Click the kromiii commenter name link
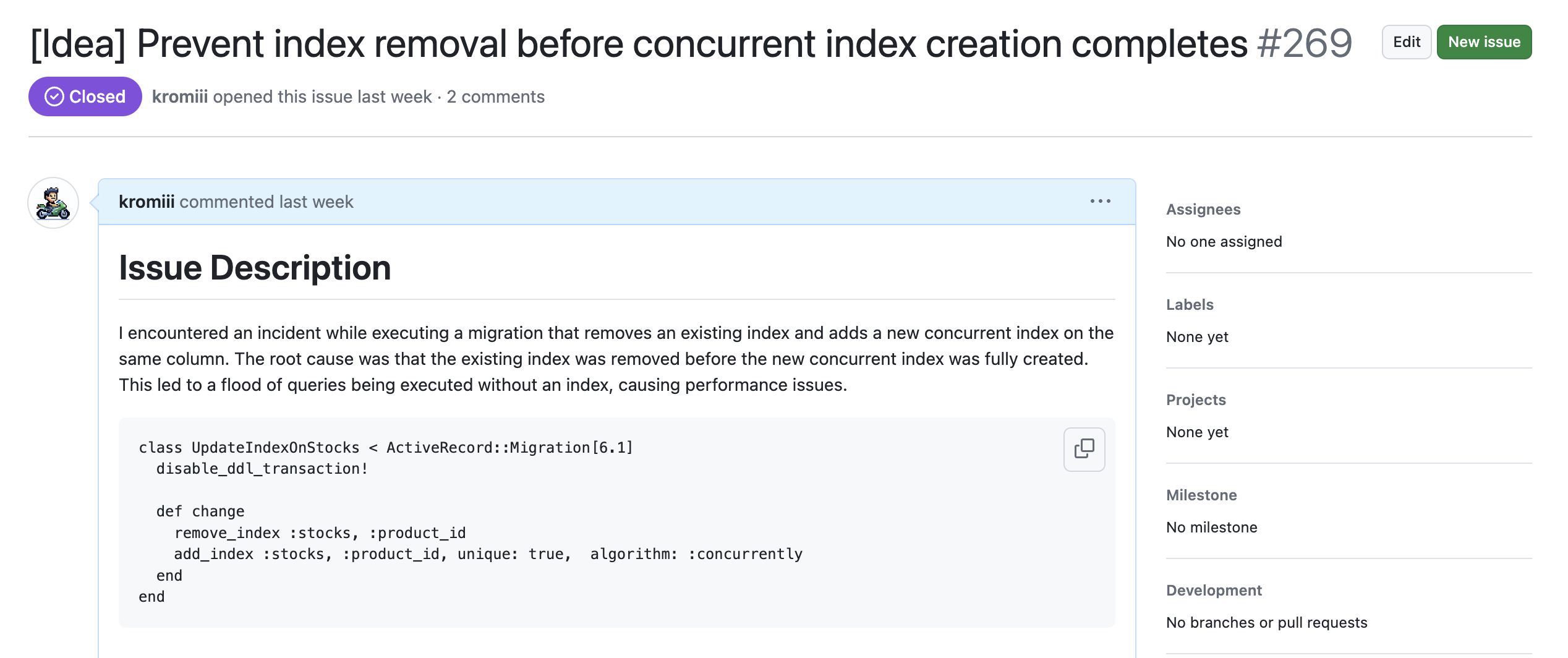The image size is (1568, 658). [146, 202]
